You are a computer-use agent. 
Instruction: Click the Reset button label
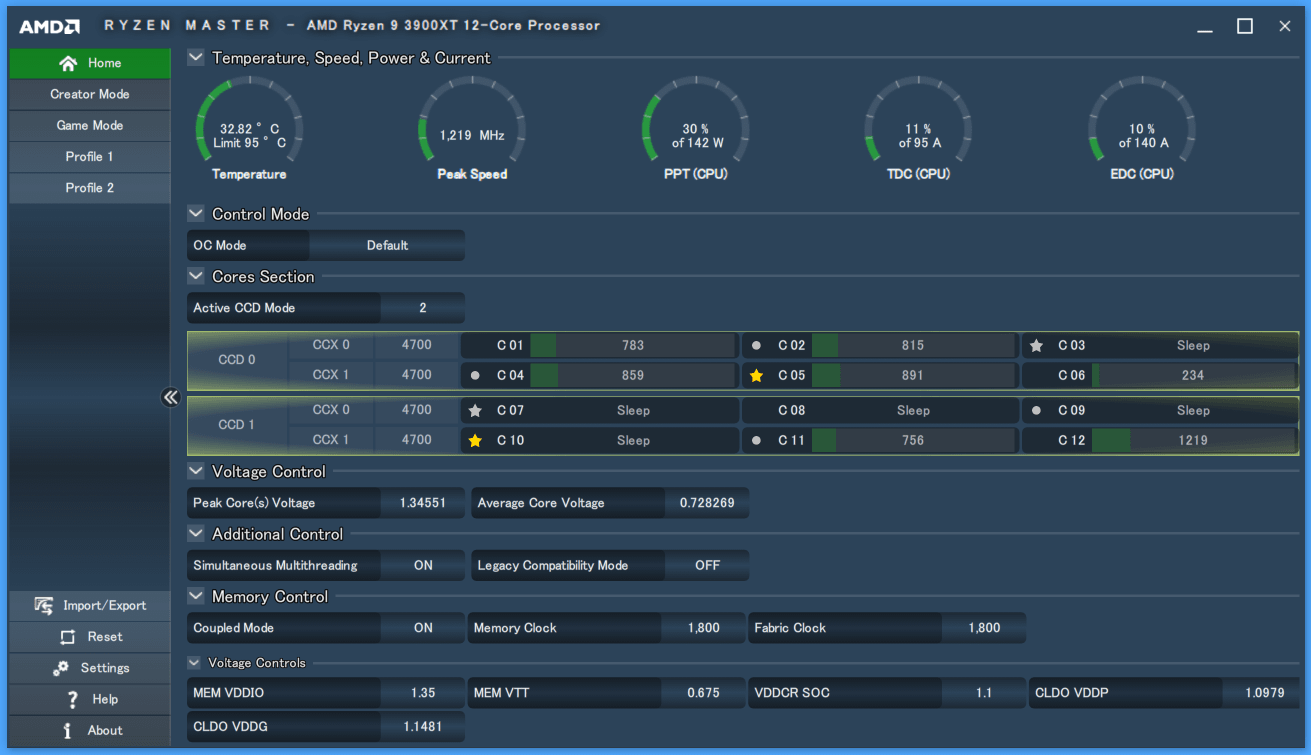(x=105, y=637)
